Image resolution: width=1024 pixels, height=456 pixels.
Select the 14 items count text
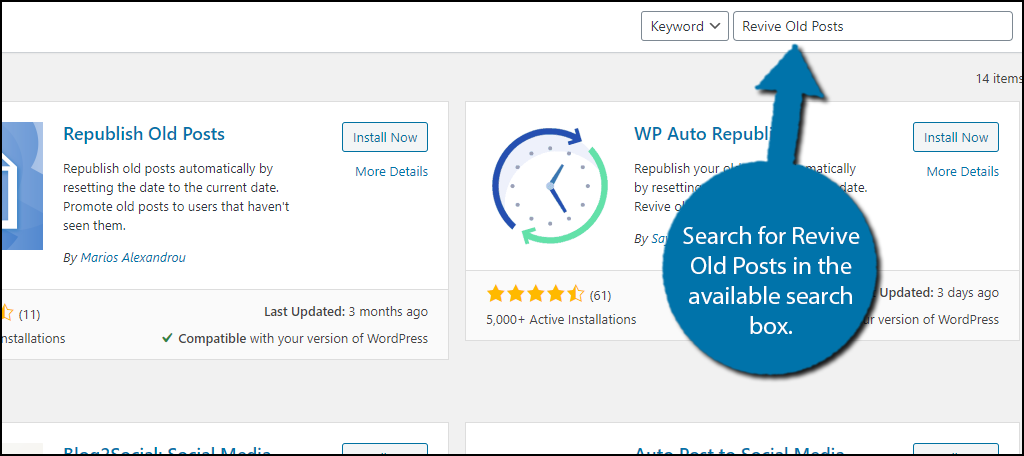(999, 78)
